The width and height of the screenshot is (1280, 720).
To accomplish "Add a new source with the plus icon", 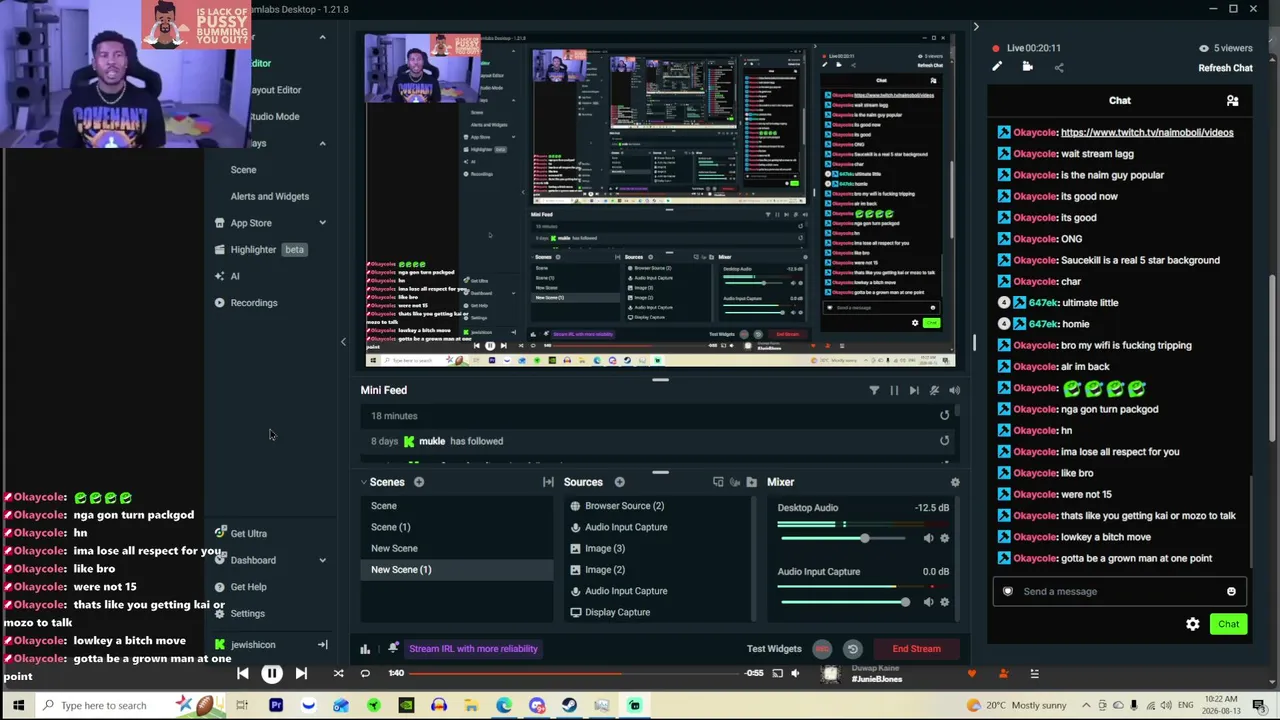I will point(620,482).
